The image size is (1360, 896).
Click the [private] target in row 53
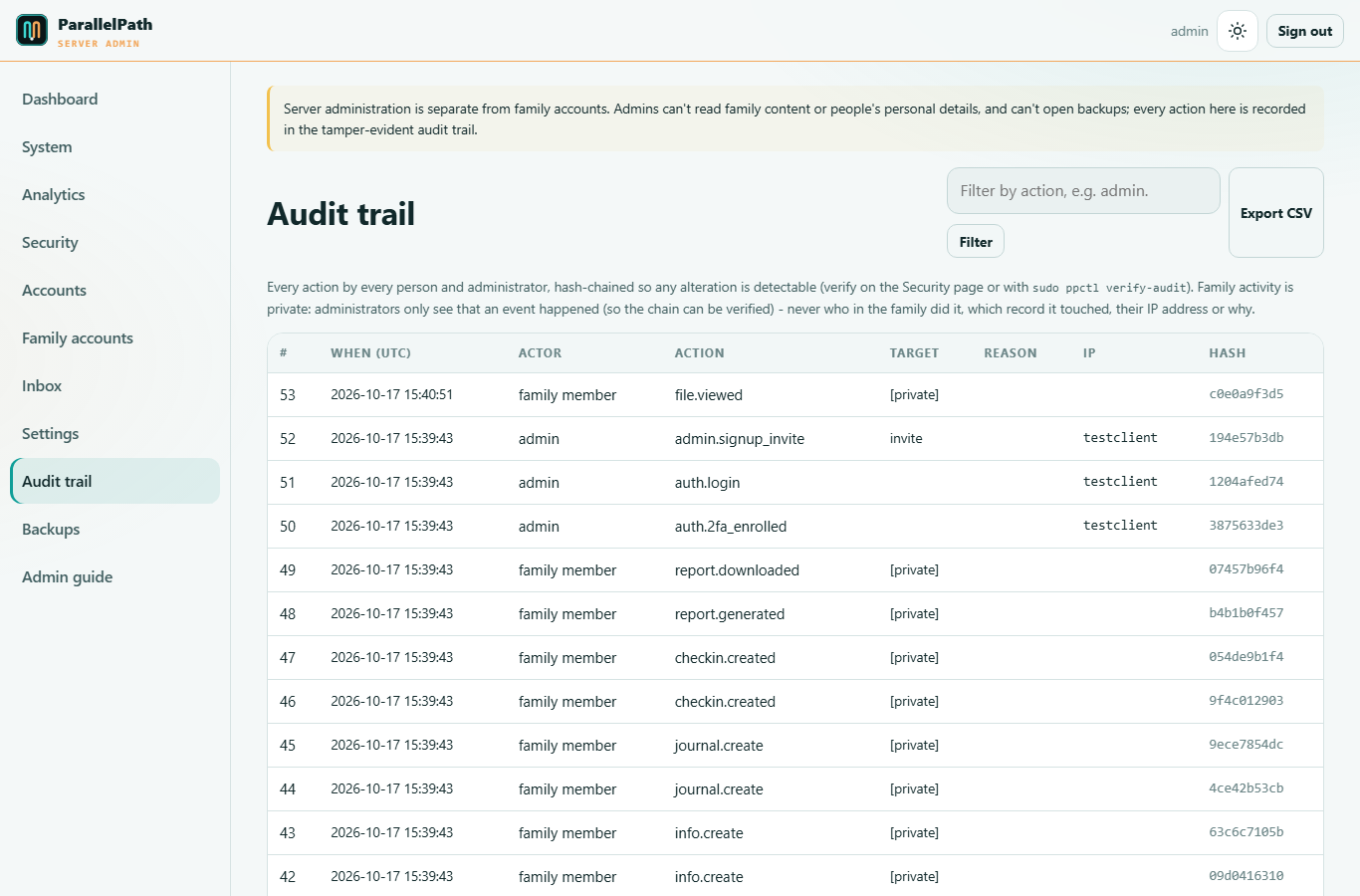coord(914,395)
